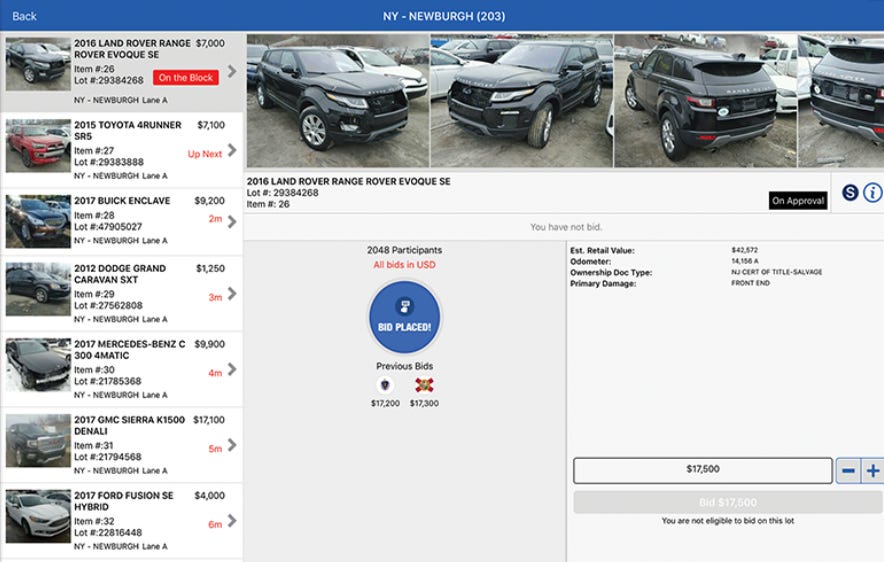Open the lot information icon
The height and width of the screenshot is (562, 884).
pyautogui.click(x=873, y=193)
